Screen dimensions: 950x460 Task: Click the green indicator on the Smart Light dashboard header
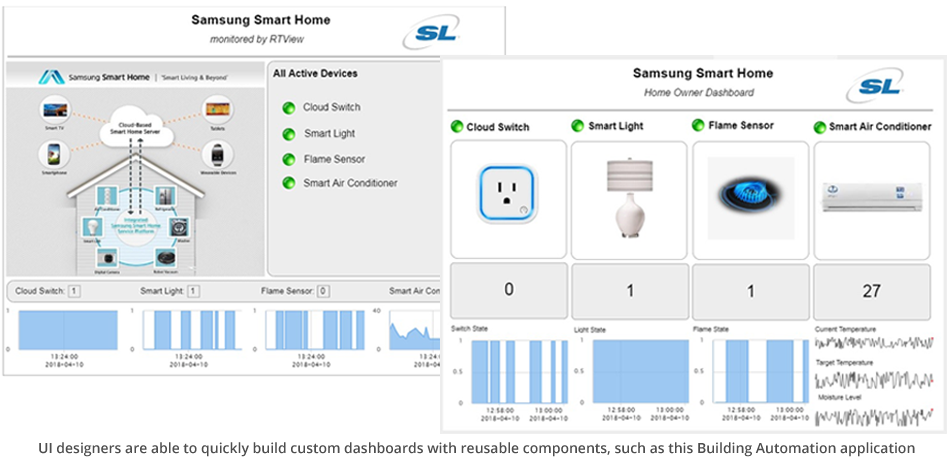[x=577, y=126]
